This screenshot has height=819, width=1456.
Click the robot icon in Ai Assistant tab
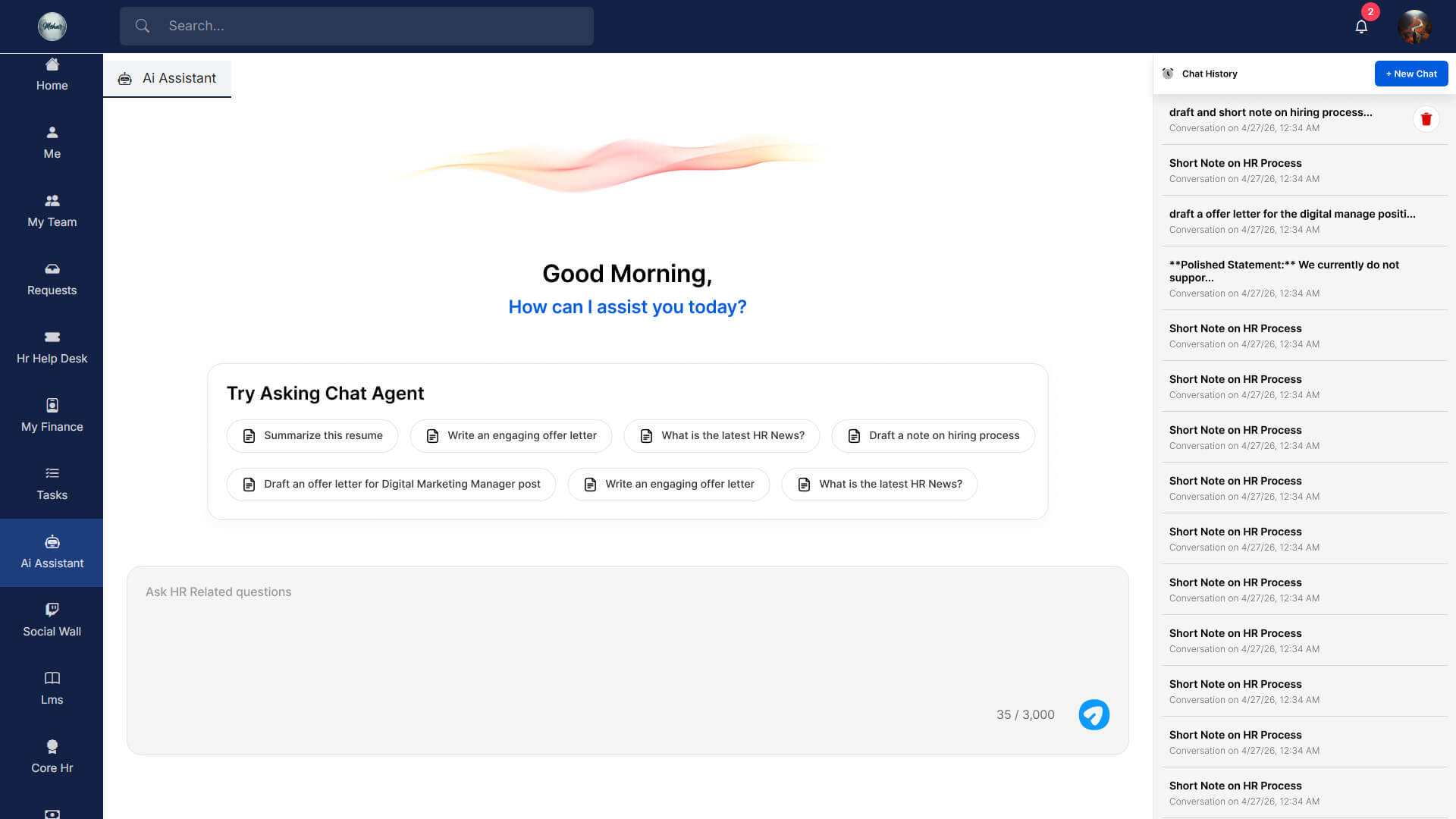tap(125, 79)
